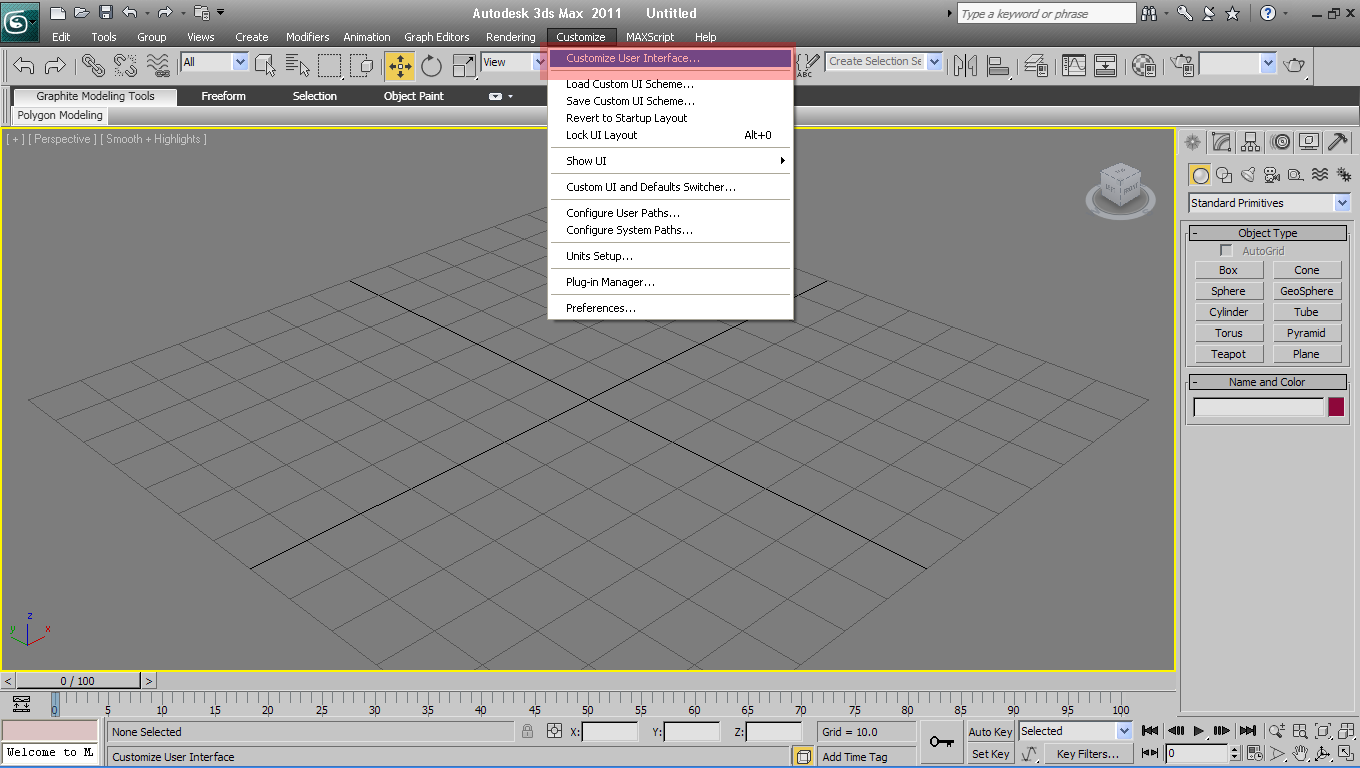Open the Lights creation category

click(x=1247, y=174)
